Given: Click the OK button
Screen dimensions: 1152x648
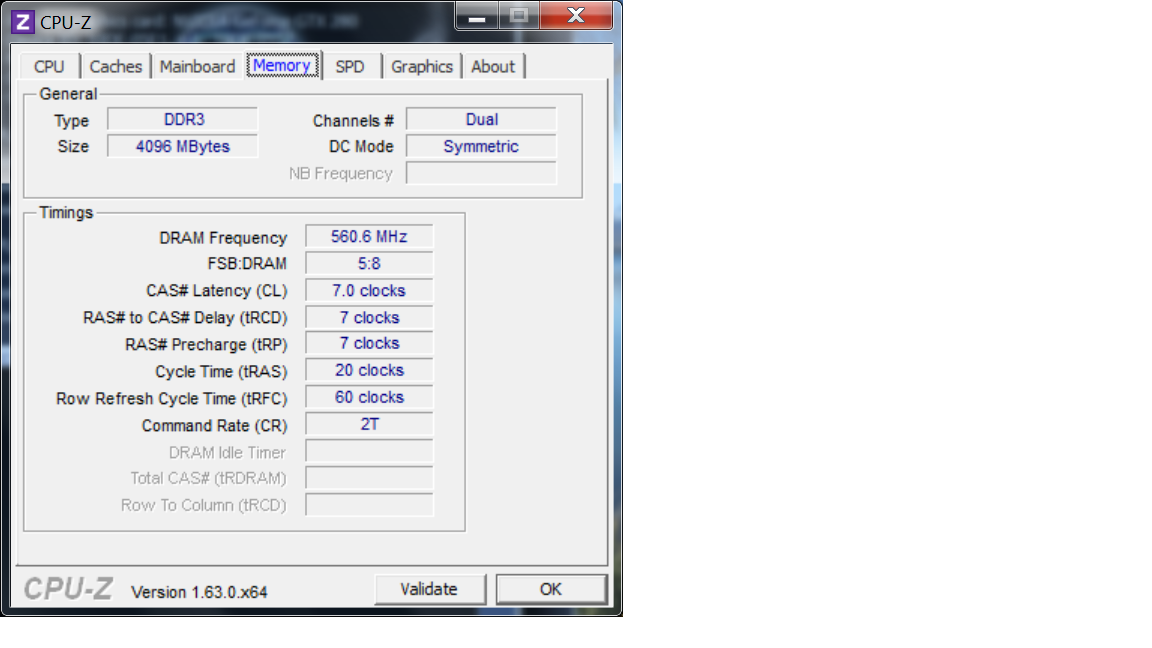Looking at the screenshot, I should (551, 589).
